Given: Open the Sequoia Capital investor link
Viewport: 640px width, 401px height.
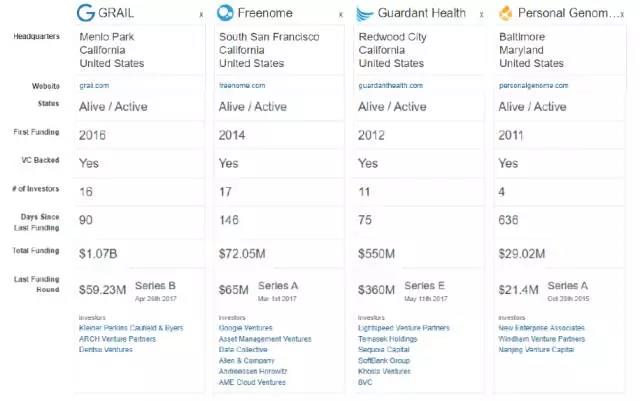Looking at the screenshot, I should coord(384,350).
